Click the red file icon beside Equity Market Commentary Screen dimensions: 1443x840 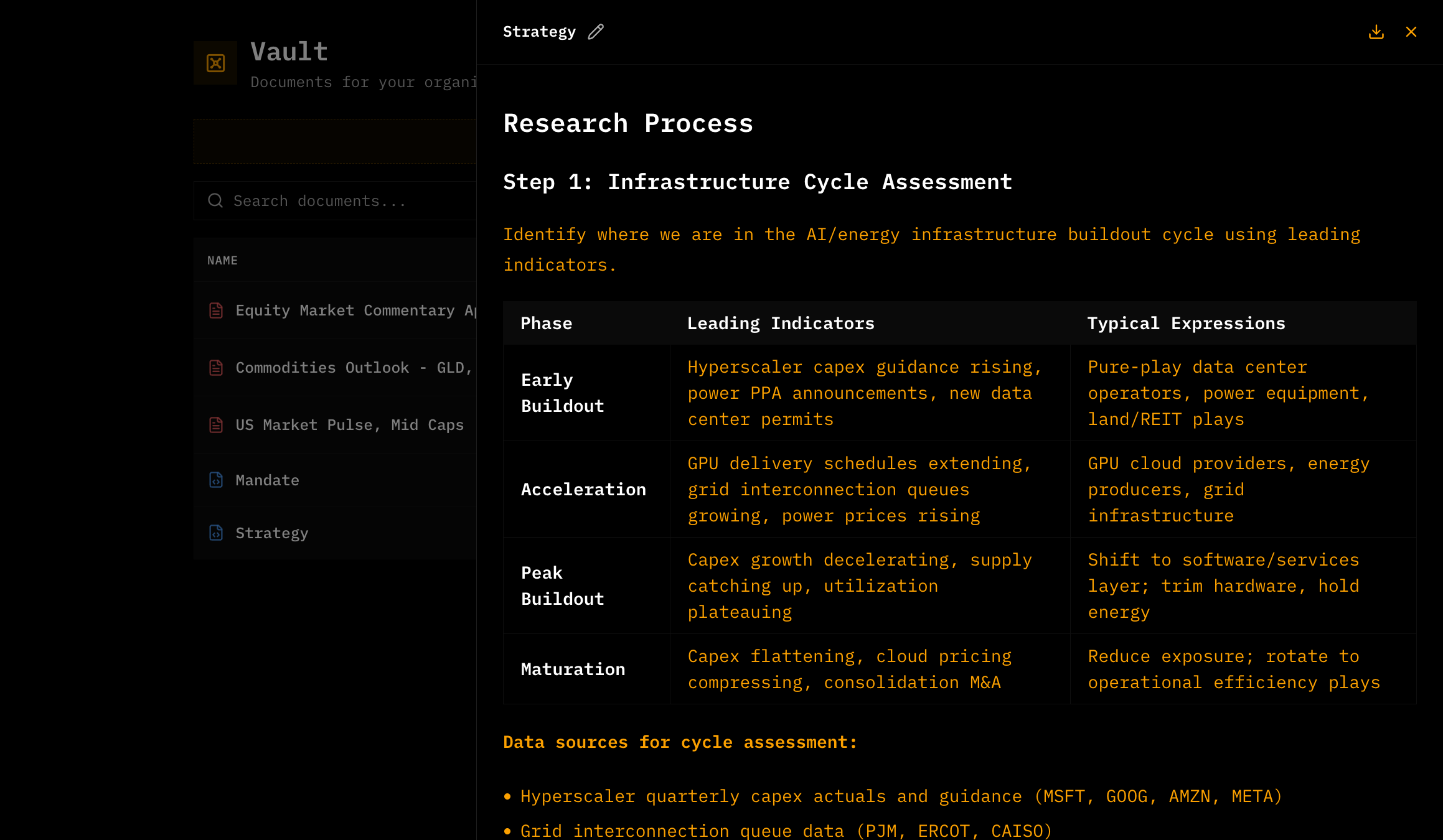coord(215,310)
